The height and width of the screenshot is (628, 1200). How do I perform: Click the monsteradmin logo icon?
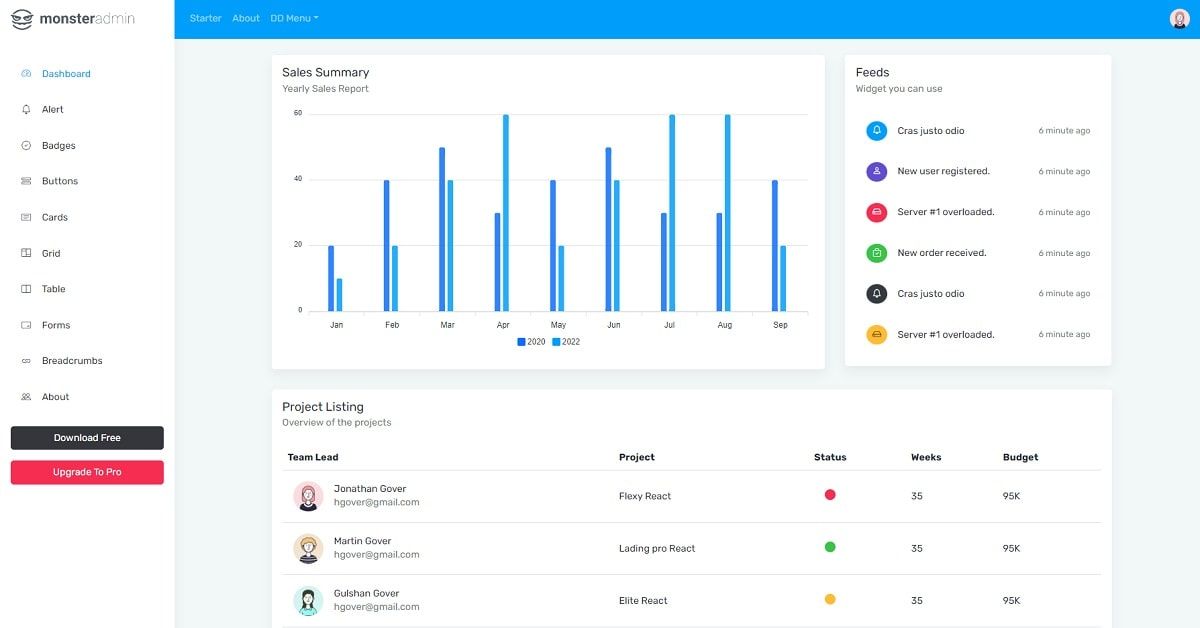tap(22, 18)
